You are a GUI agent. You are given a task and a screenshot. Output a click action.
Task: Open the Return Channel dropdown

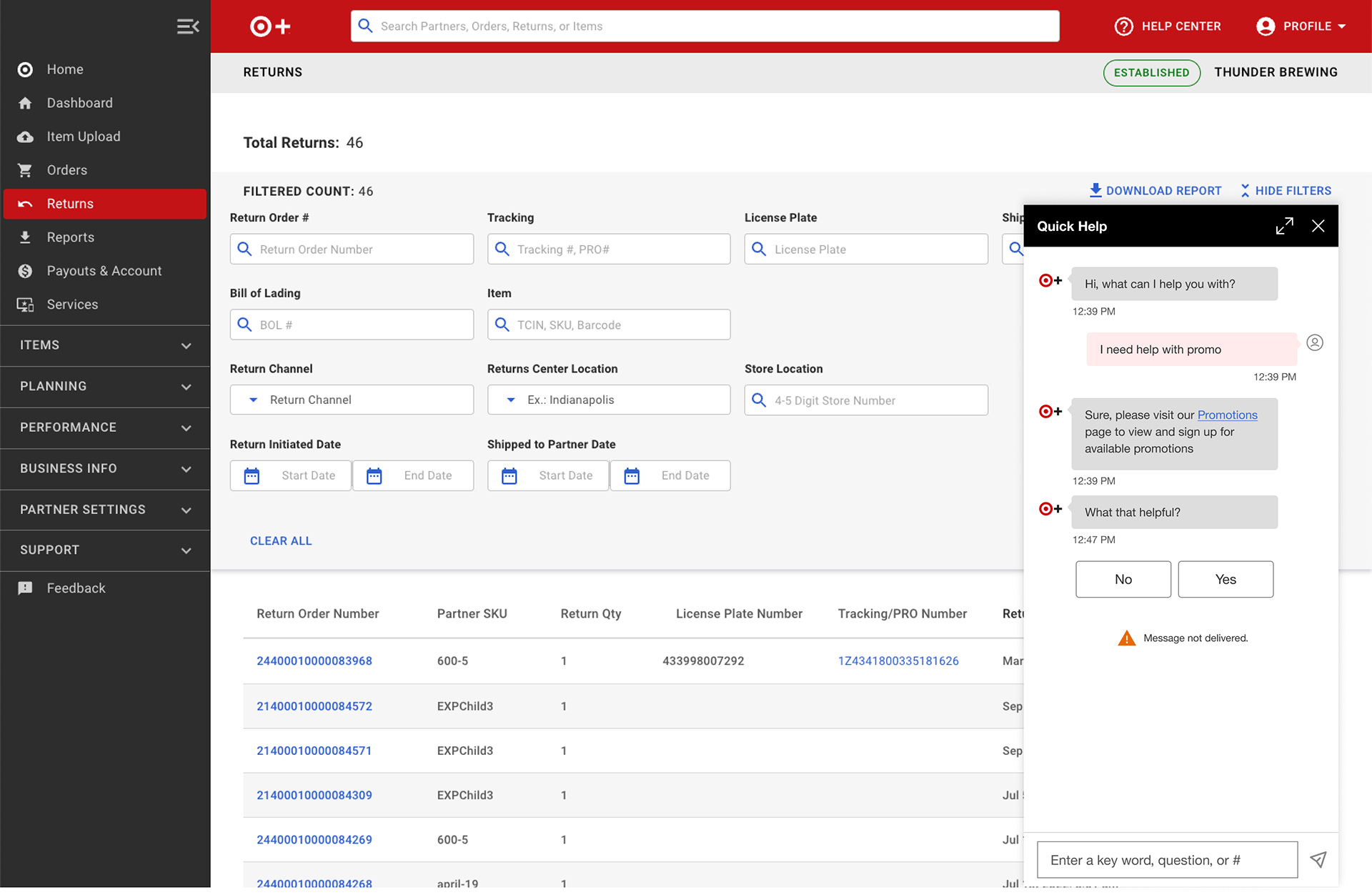point(352,400)
